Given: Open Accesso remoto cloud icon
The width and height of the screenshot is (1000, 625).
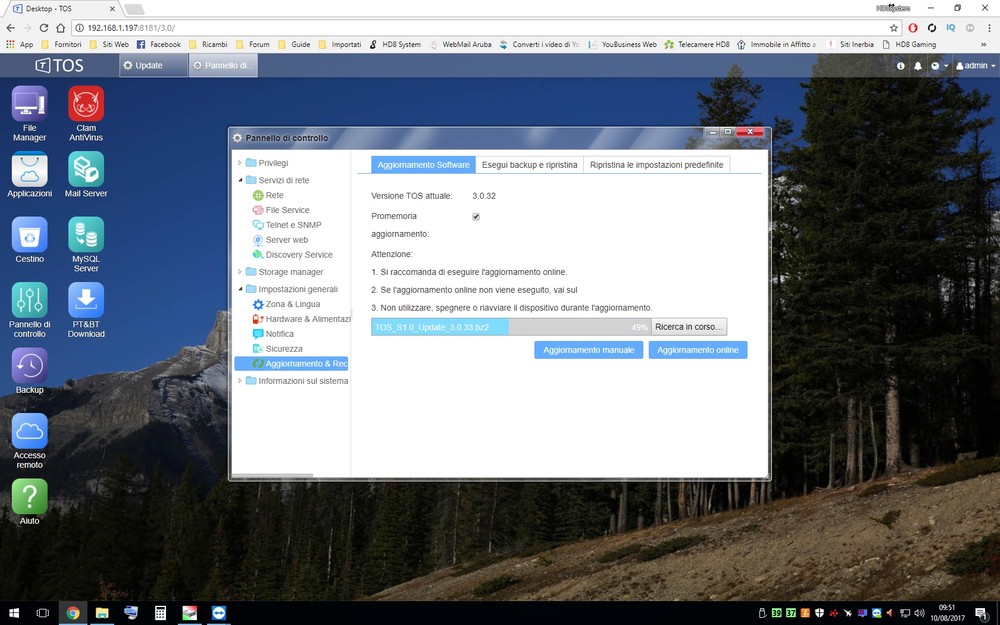Looking at the screenshot, I should click(x=29, y=432).
